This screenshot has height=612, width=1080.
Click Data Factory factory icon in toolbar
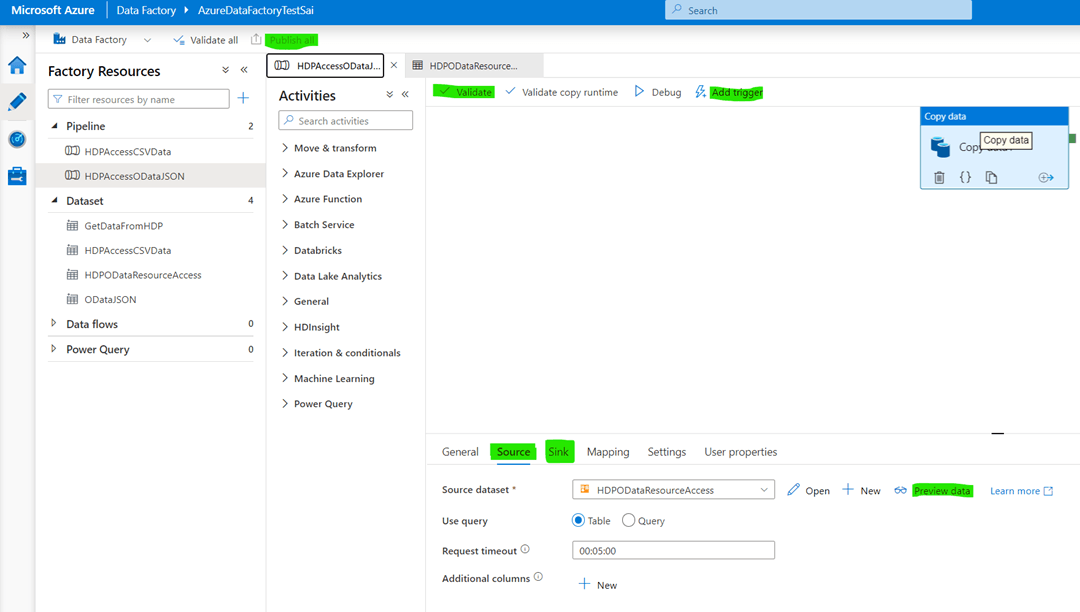[59, 39]
